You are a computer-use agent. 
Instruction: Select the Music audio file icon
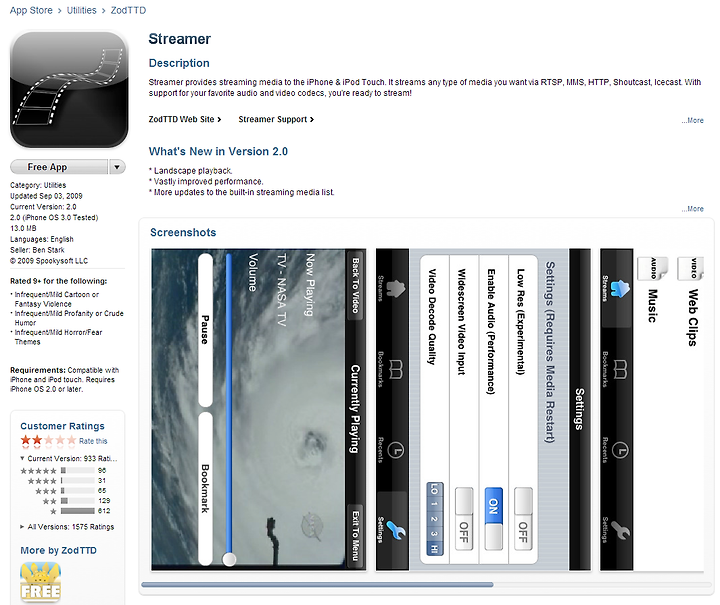tap(652, 269)
